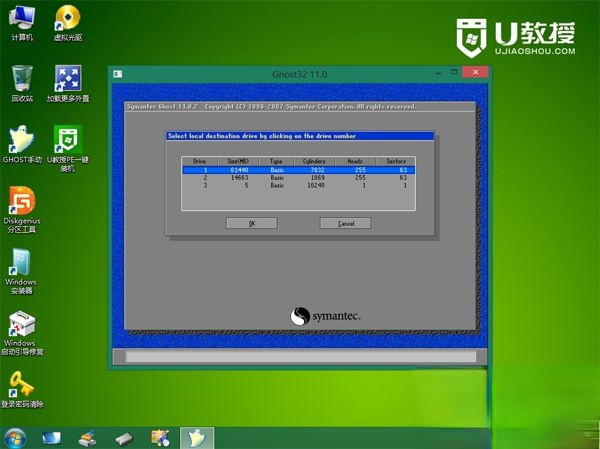This screenshot has width=600, height=449.
Task: Select drive 2 row with size 14663
Action: (x=298, y=178)
